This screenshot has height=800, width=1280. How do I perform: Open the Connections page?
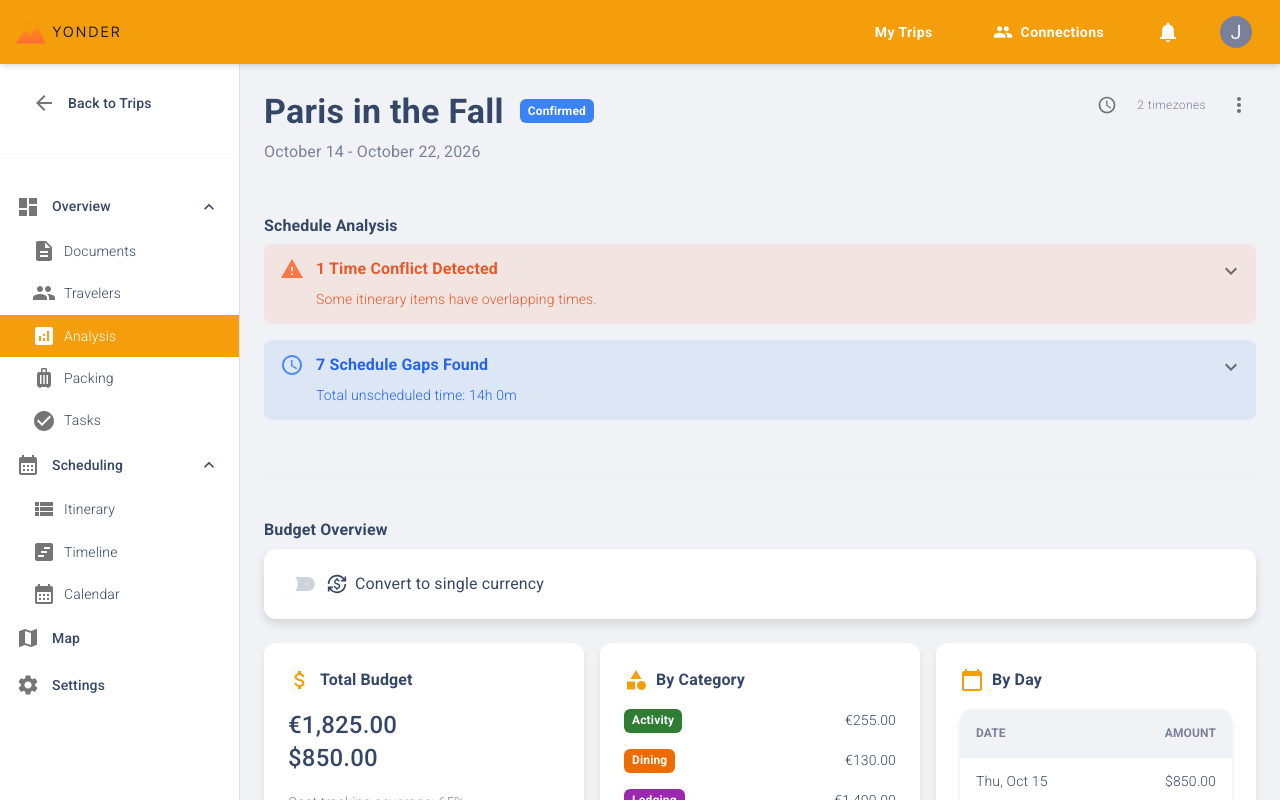click(x=1048, y=32)
